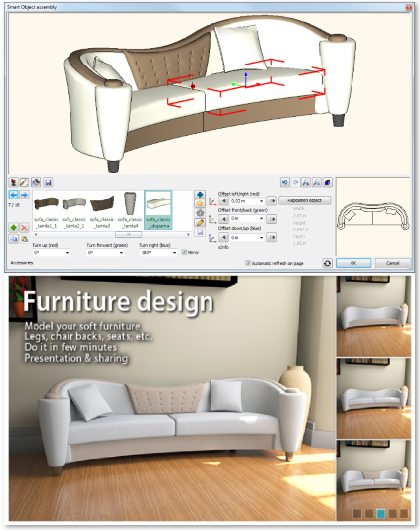Click the OK button
This screenshot has width=420, height=530.
[353, 263]
